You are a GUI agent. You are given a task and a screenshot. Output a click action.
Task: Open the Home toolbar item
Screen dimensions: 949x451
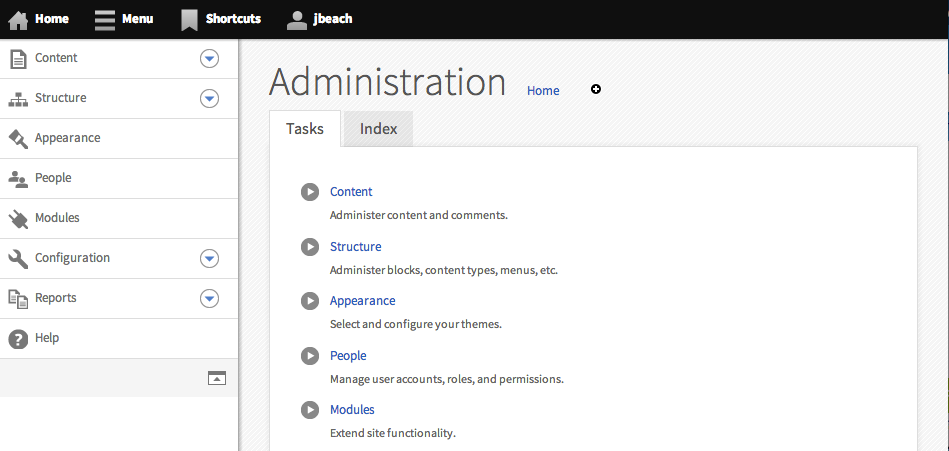point(39,19)
